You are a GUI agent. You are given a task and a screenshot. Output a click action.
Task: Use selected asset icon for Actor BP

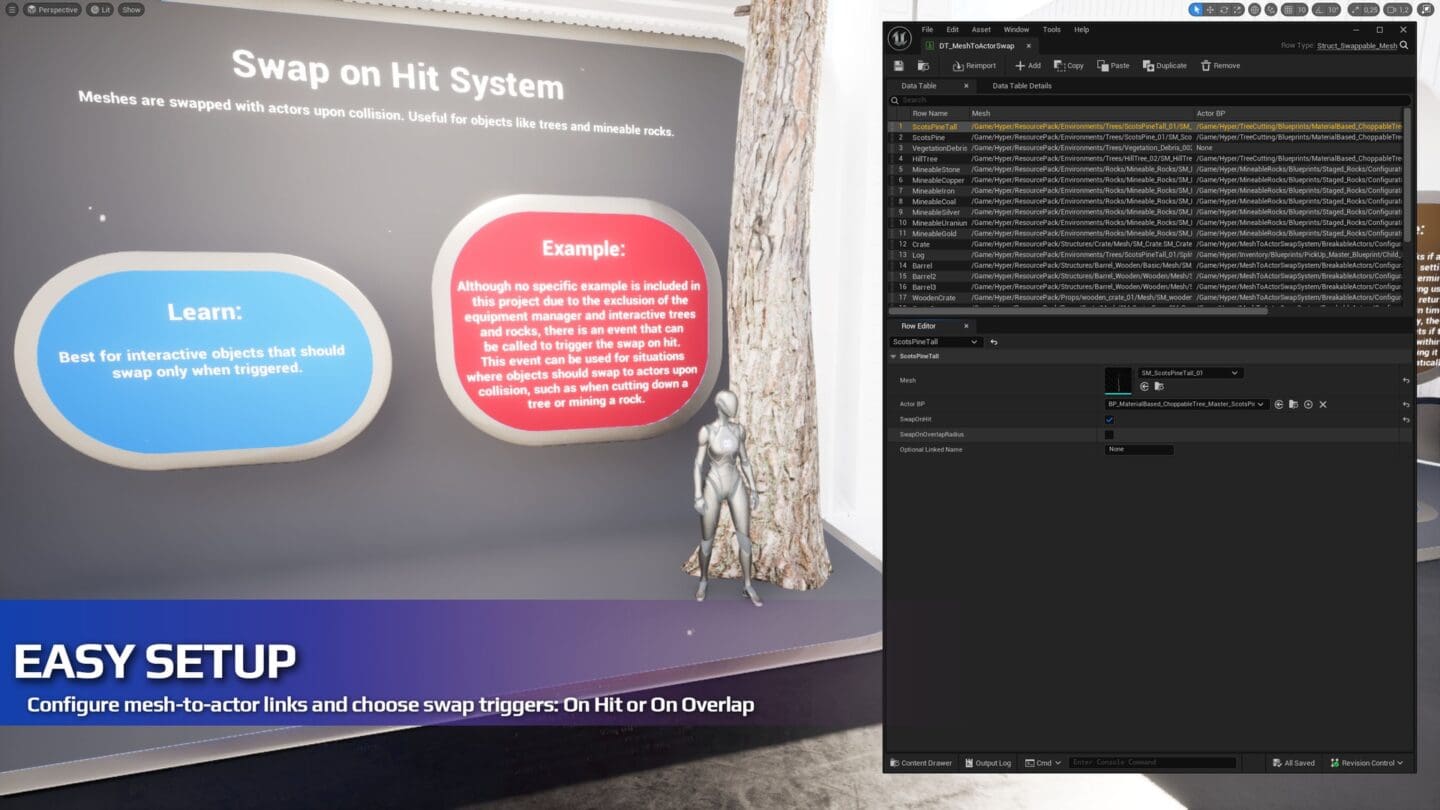pyautogui.click(x=1278, y=404)
